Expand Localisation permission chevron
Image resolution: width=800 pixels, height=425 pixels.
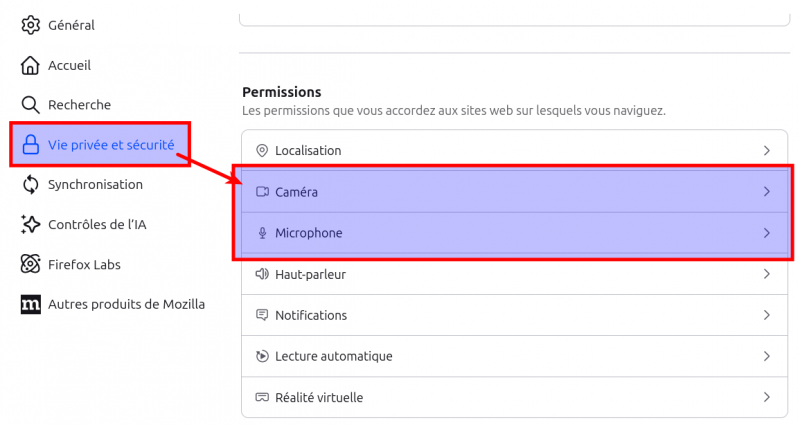[x=767, y=151]
